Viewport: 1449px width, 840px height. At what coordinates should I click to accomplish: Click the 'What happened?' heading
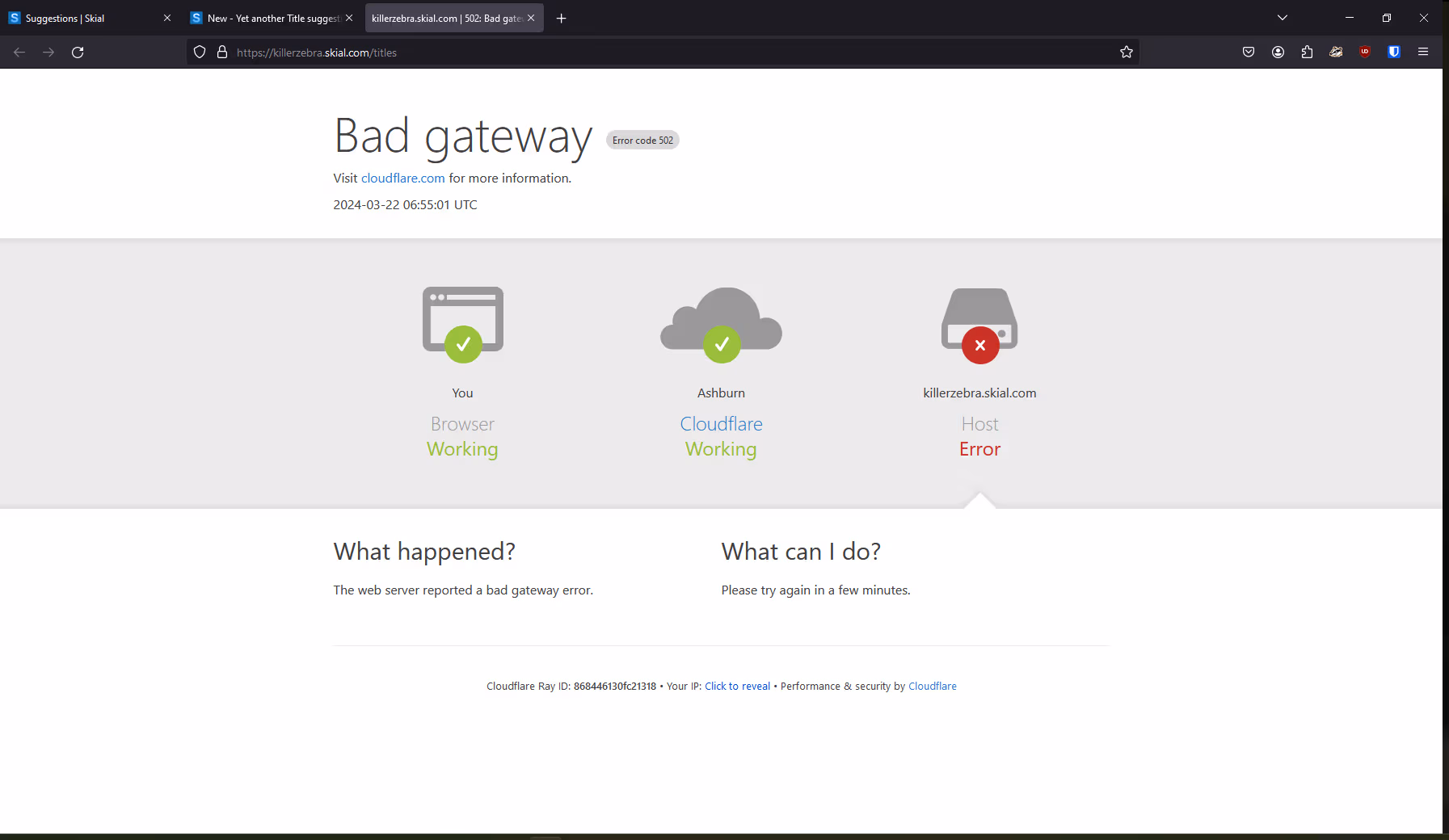[x=424, y=552]
